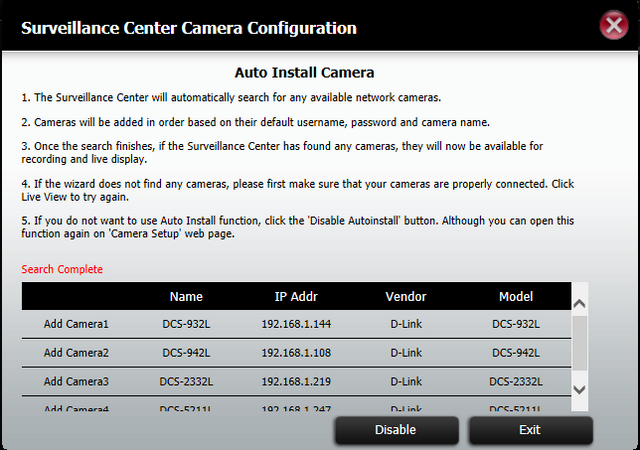This screenshot has height=450, width=640.
Task: Click the camera list scroll up arrow
Action: point(580,303)
